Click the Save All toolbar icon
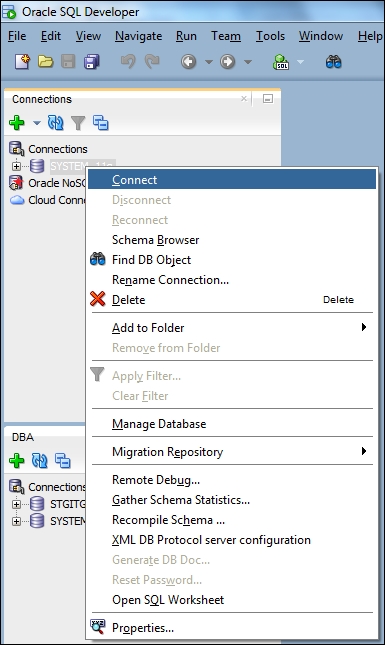This screenshot has width=385, height=645. [x=92, y=62]
